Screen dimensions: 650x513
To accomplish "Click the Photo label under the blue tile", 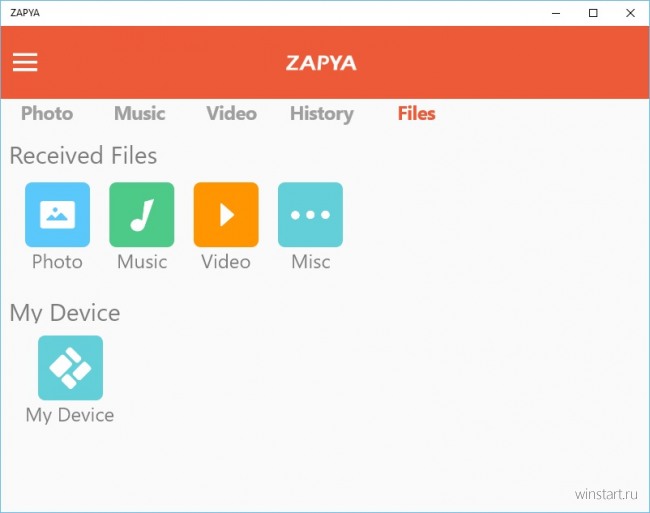I will (57, 262).
